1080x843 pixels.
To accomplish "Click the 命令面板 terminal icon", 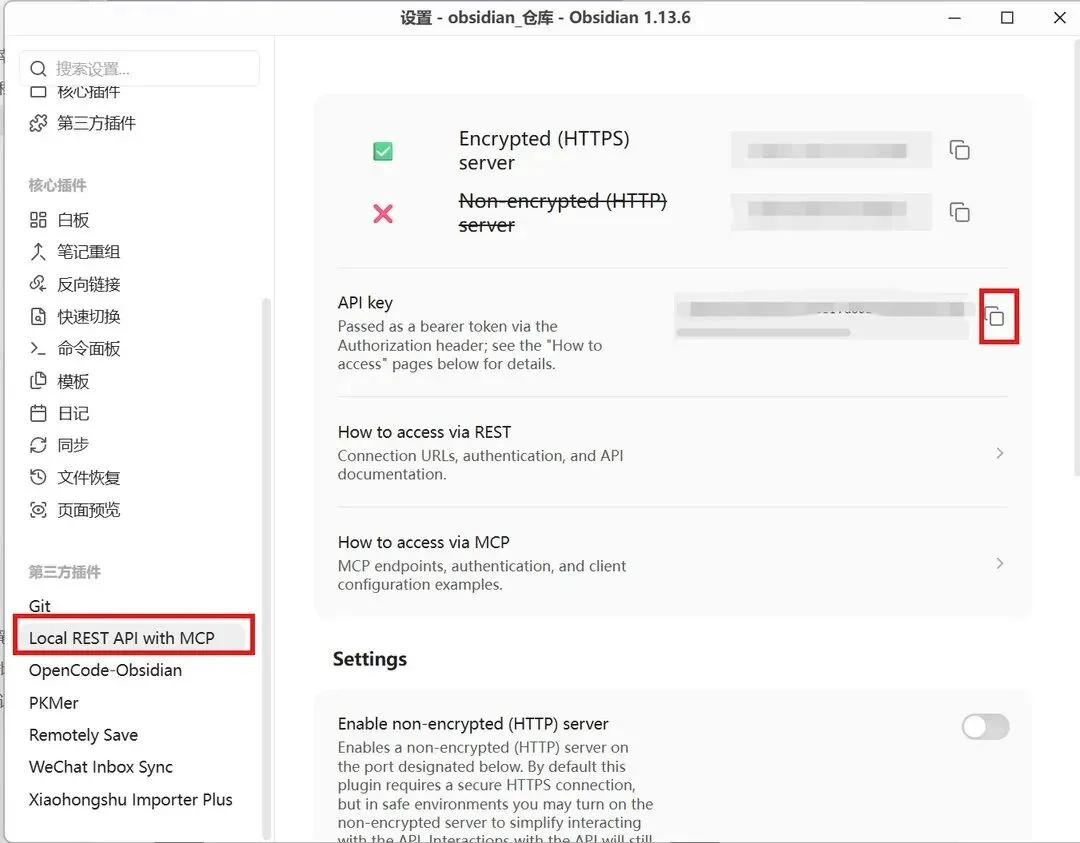I will pyautogui.click(x=39, y=348).
